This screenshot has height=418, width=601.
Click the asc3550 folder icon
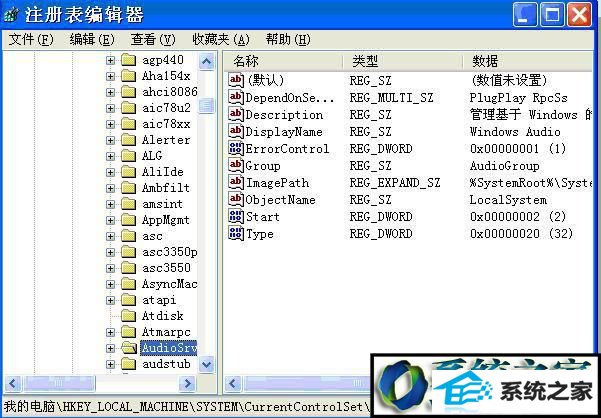coord(128,268)
